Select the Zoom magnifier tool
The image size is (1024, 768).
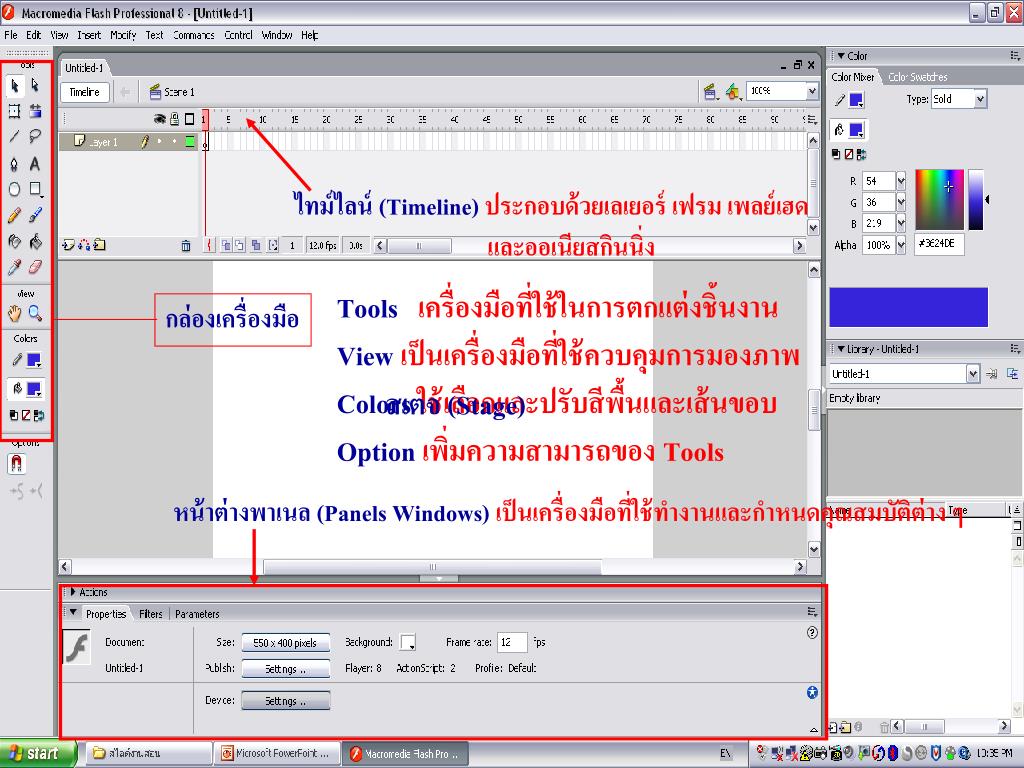point(35,314)
